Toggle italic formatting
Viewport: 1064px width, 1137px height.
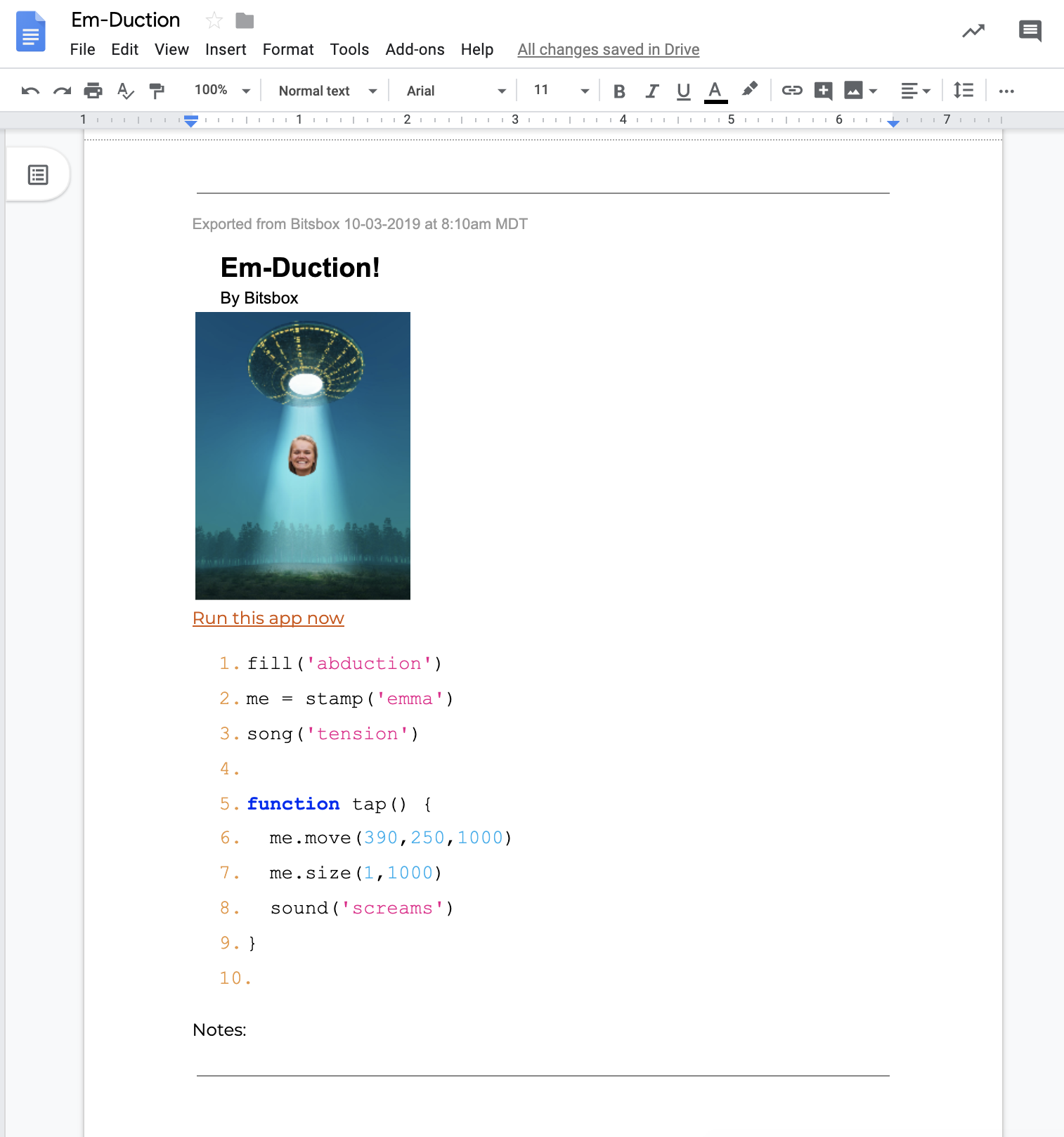(x=651, y=91)
